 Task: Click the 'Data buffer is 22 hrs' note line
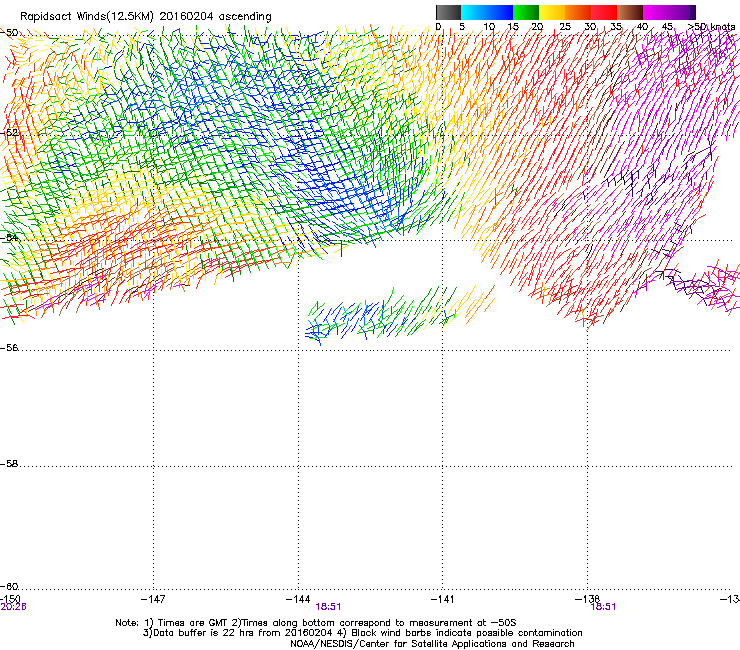pos(362,633)
